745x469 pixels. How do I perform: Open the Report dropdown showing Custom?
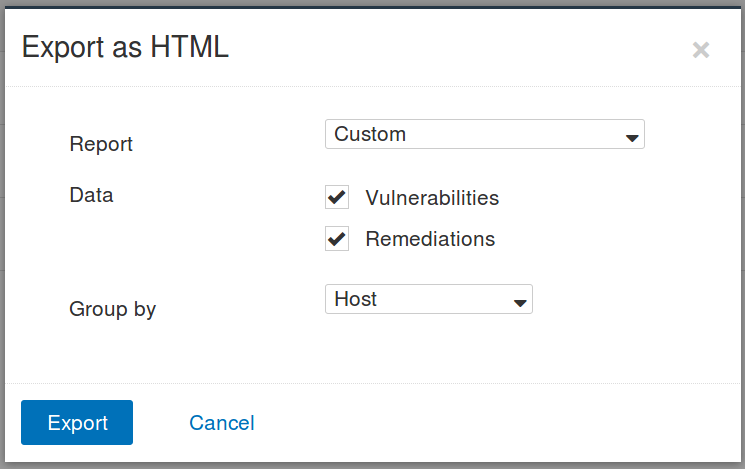coord(484,134)
